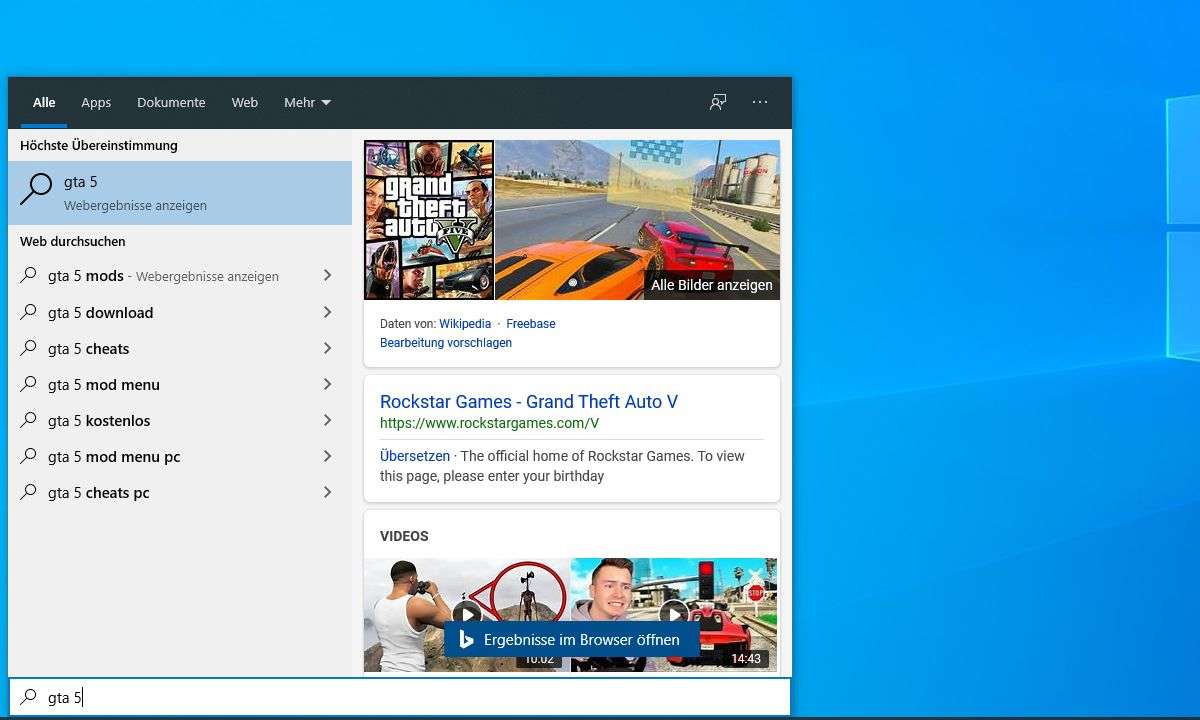Expand the gta 5 mod menu pc arrow

[x=327, y=456]
